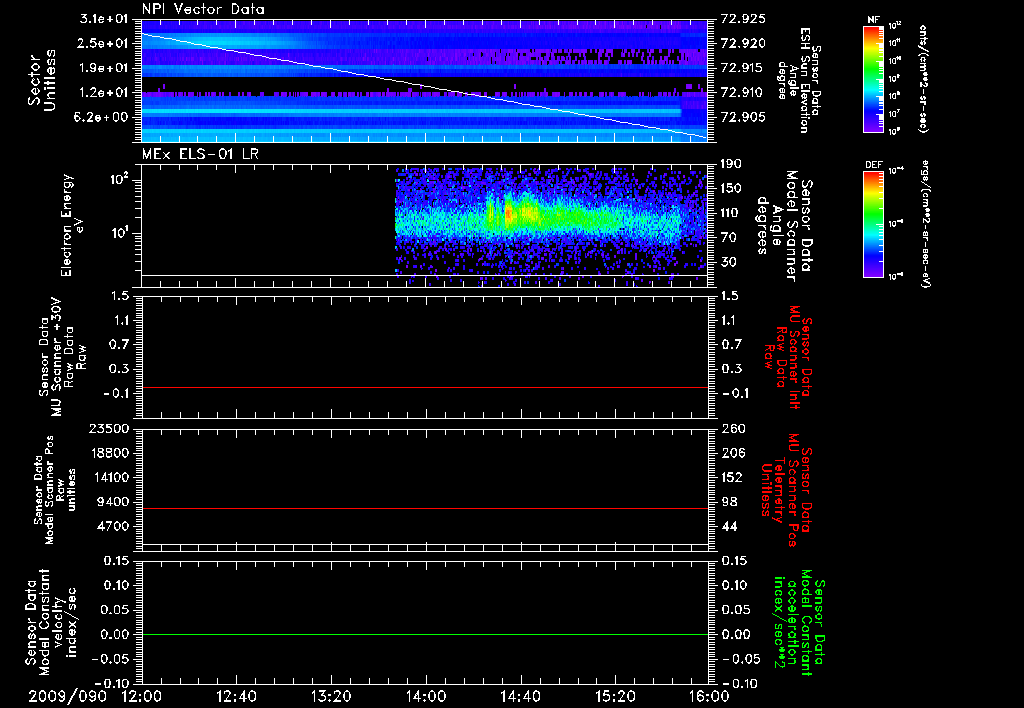Viewport: 1024px width, 708px height.
Task: Click the 12:40 time axis label
Action: pos(236,697)
